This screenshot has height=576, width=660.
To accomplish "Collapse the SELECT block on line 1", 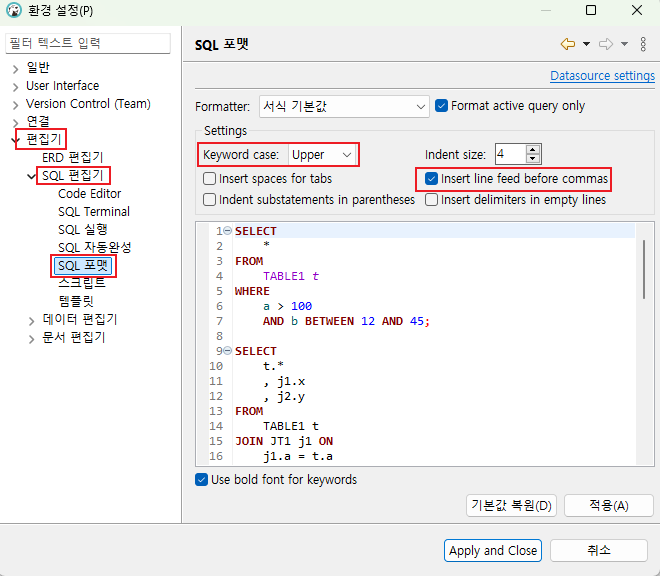I will (x=227, y=230).
